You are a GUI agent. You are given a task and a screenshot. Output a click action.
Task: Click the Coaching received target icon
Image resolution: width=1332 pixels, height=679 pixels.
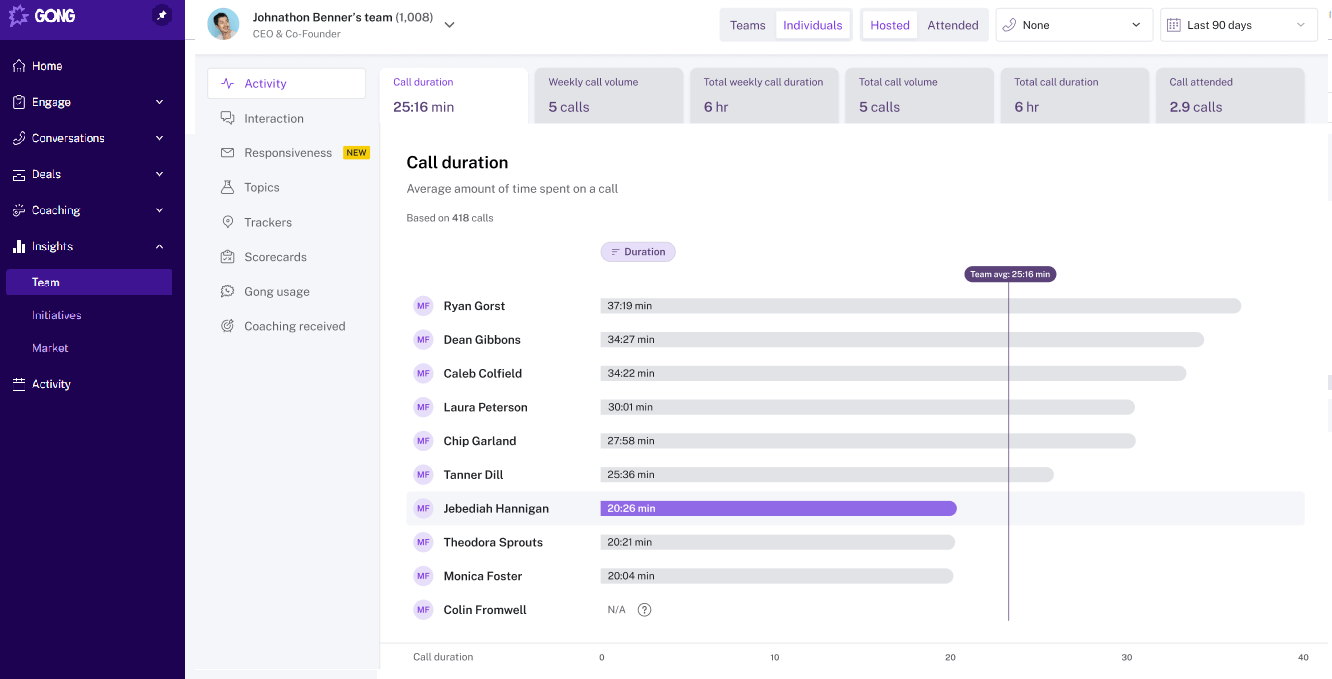227,326
